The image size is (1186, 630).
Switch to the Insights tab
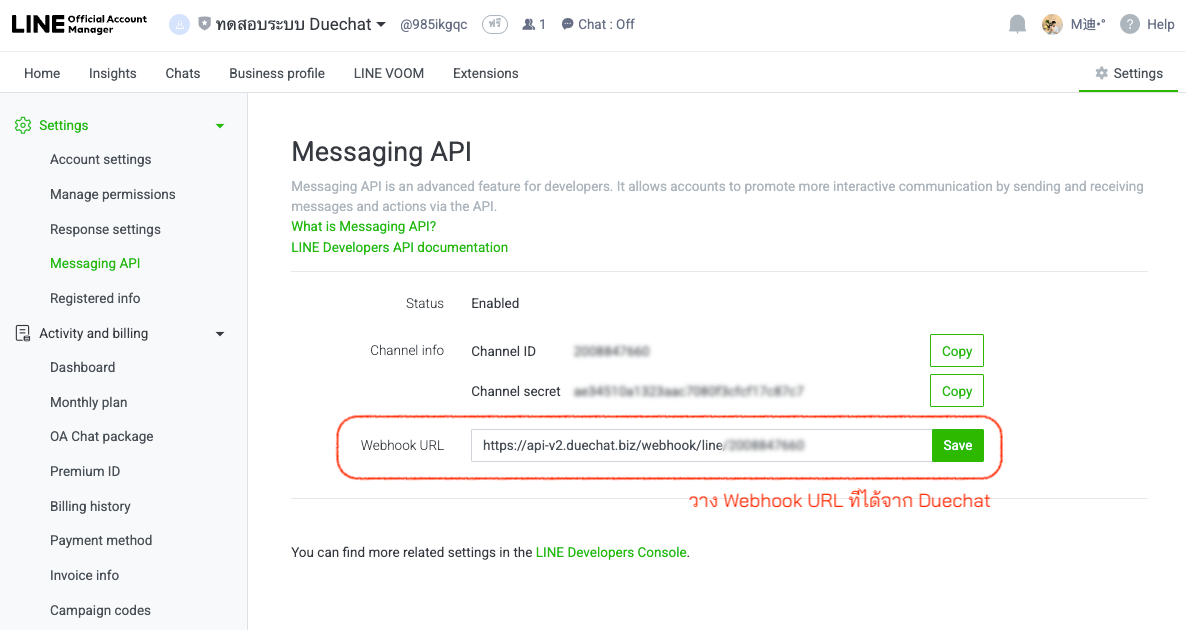(x=112, y=72)
